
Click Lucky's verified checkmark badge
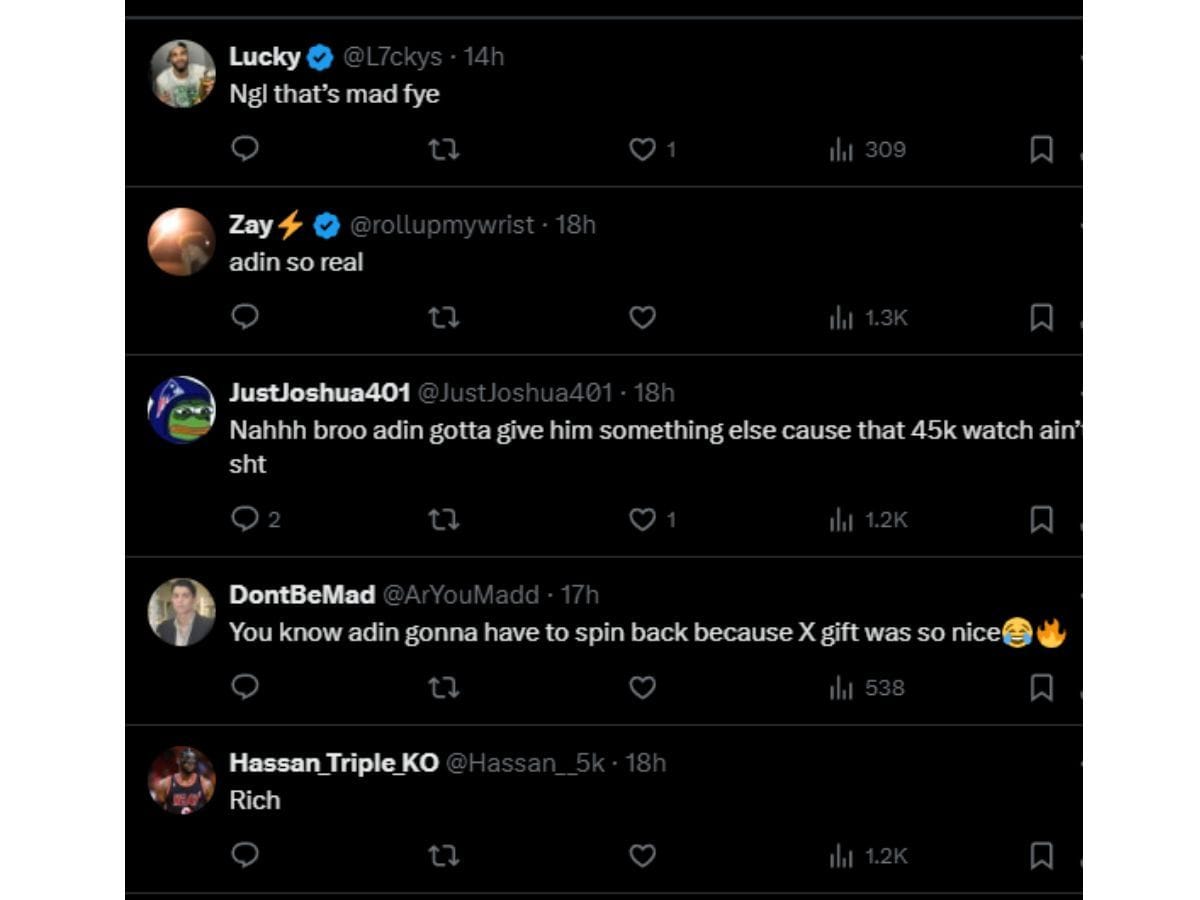point(318,57)
